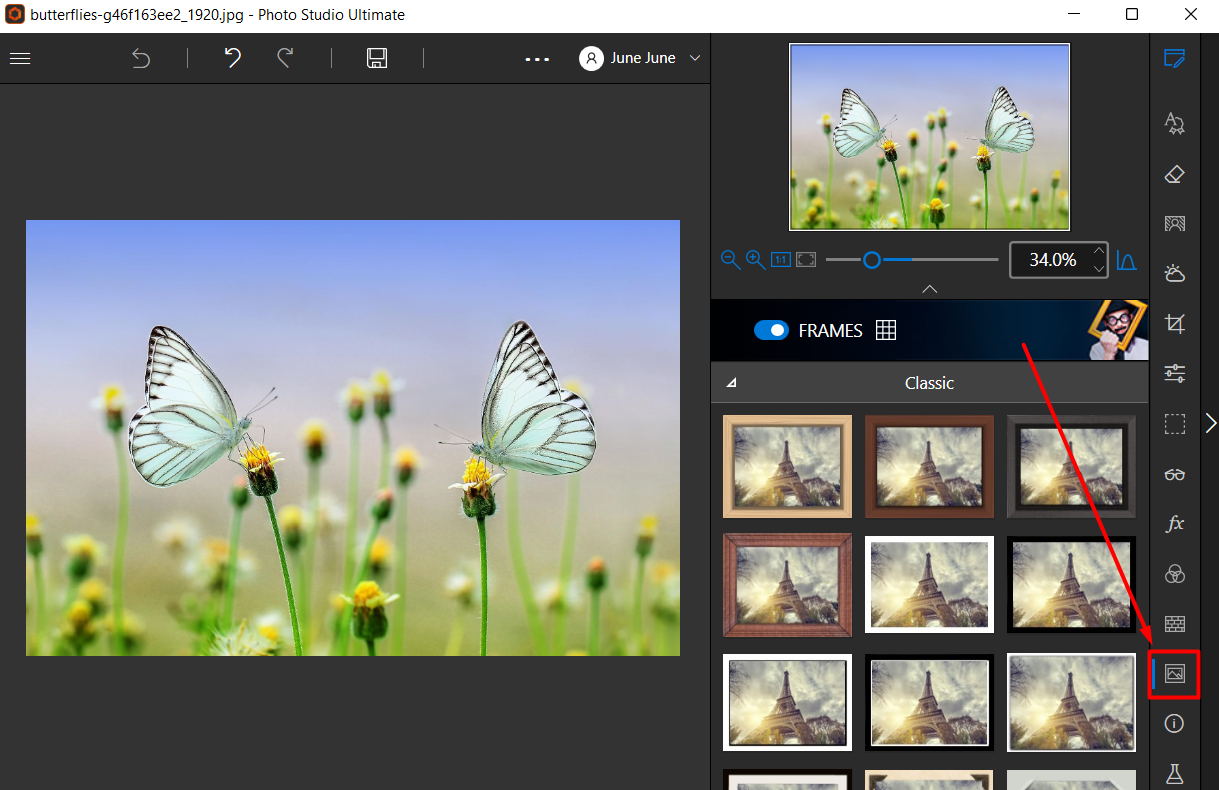1219x790 pixels.
Task: Open the fx effects panel
Action: tap(1175, 523)
